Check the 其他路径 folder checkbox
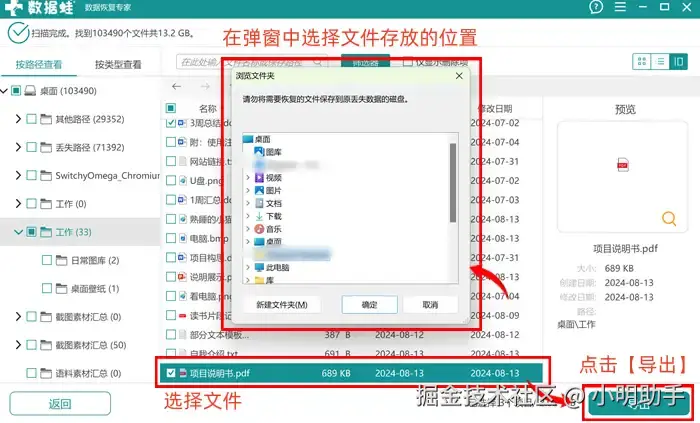700x423 pixels. click(31, 119)
